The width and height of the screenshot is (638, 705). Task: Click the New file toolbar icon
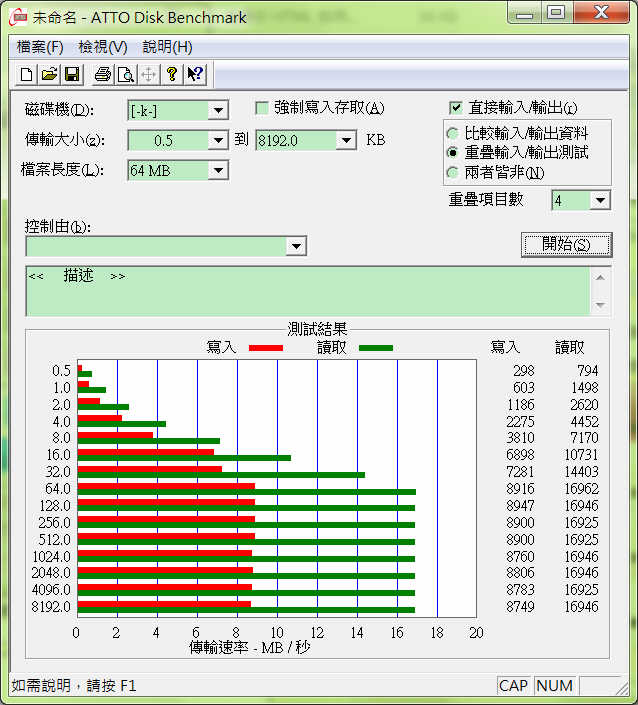pyautogui.click(x=27, y=74)
